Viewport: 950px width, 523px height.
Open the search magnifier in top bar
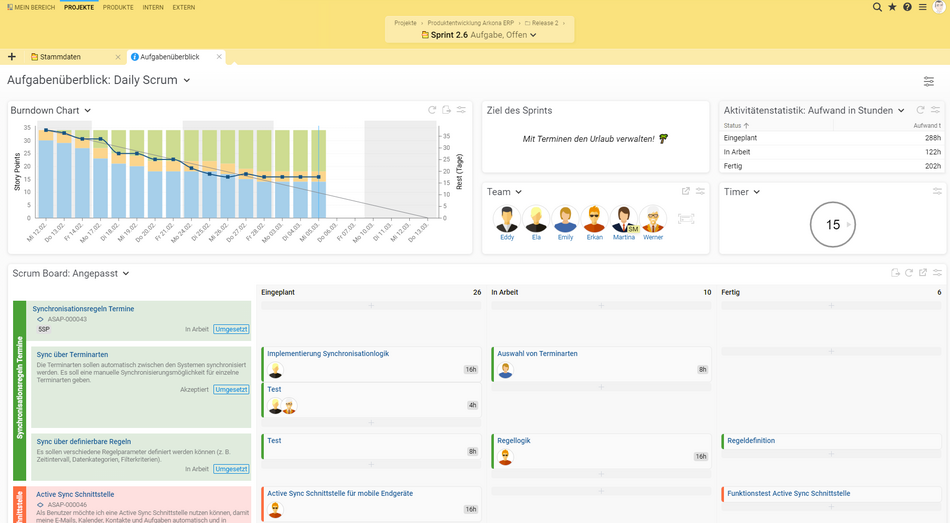point(877,7)
